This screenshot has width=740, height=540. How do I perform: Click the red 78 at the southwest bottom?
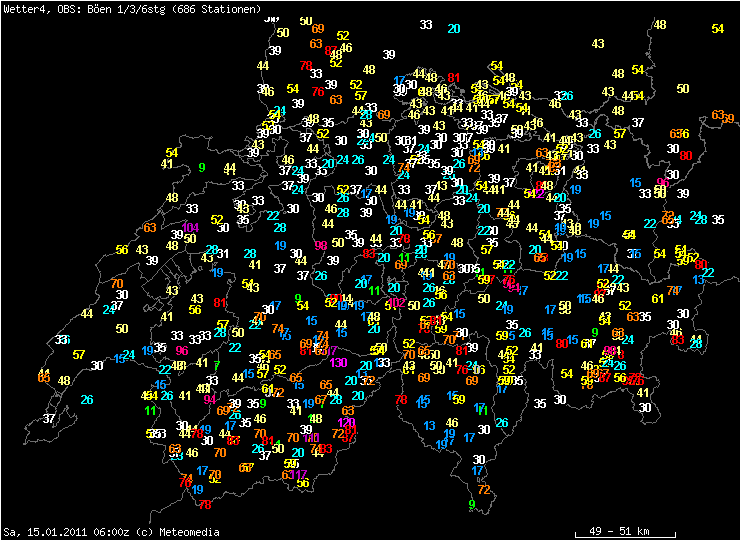click(x=205, y=505)
